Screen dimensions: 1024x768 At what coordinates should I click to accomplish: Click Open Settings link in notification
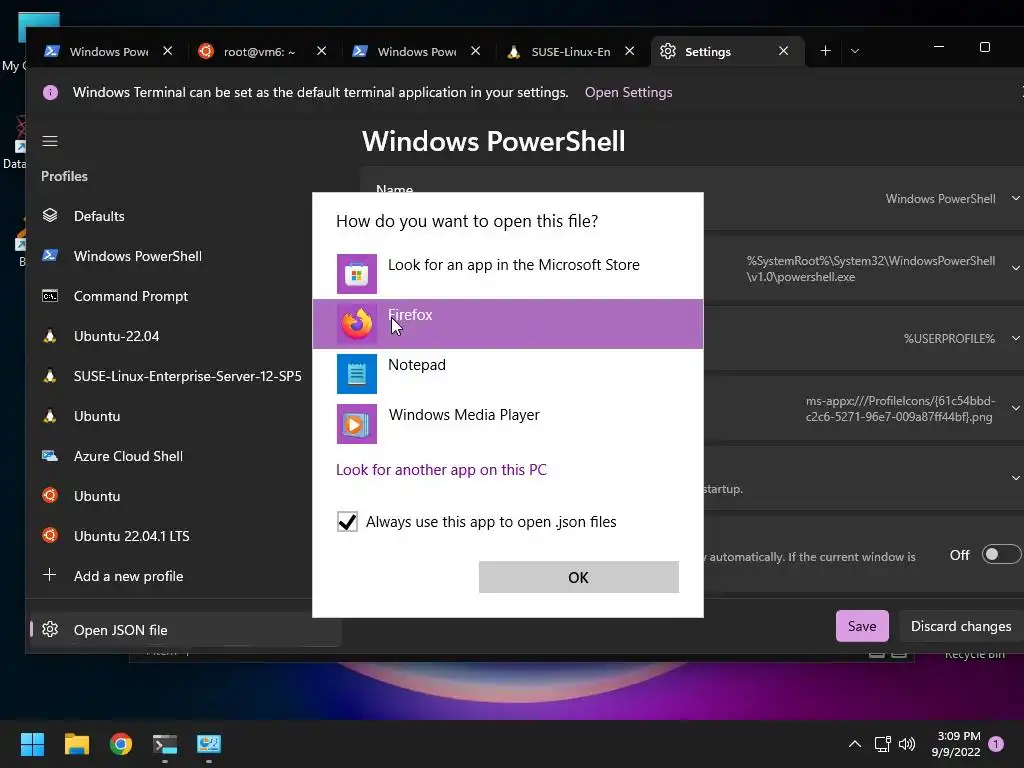tap(628, 92)
